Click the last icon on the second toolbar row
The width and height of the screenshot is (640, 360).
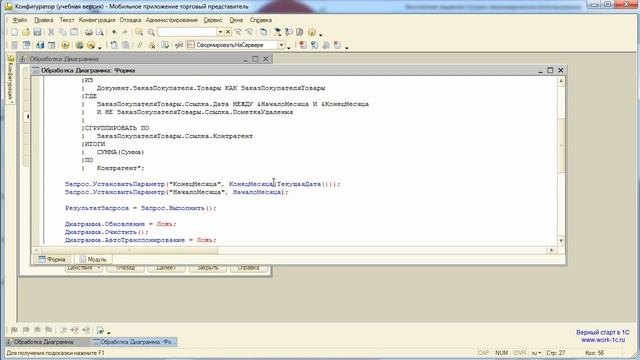[x=337, y=45]
